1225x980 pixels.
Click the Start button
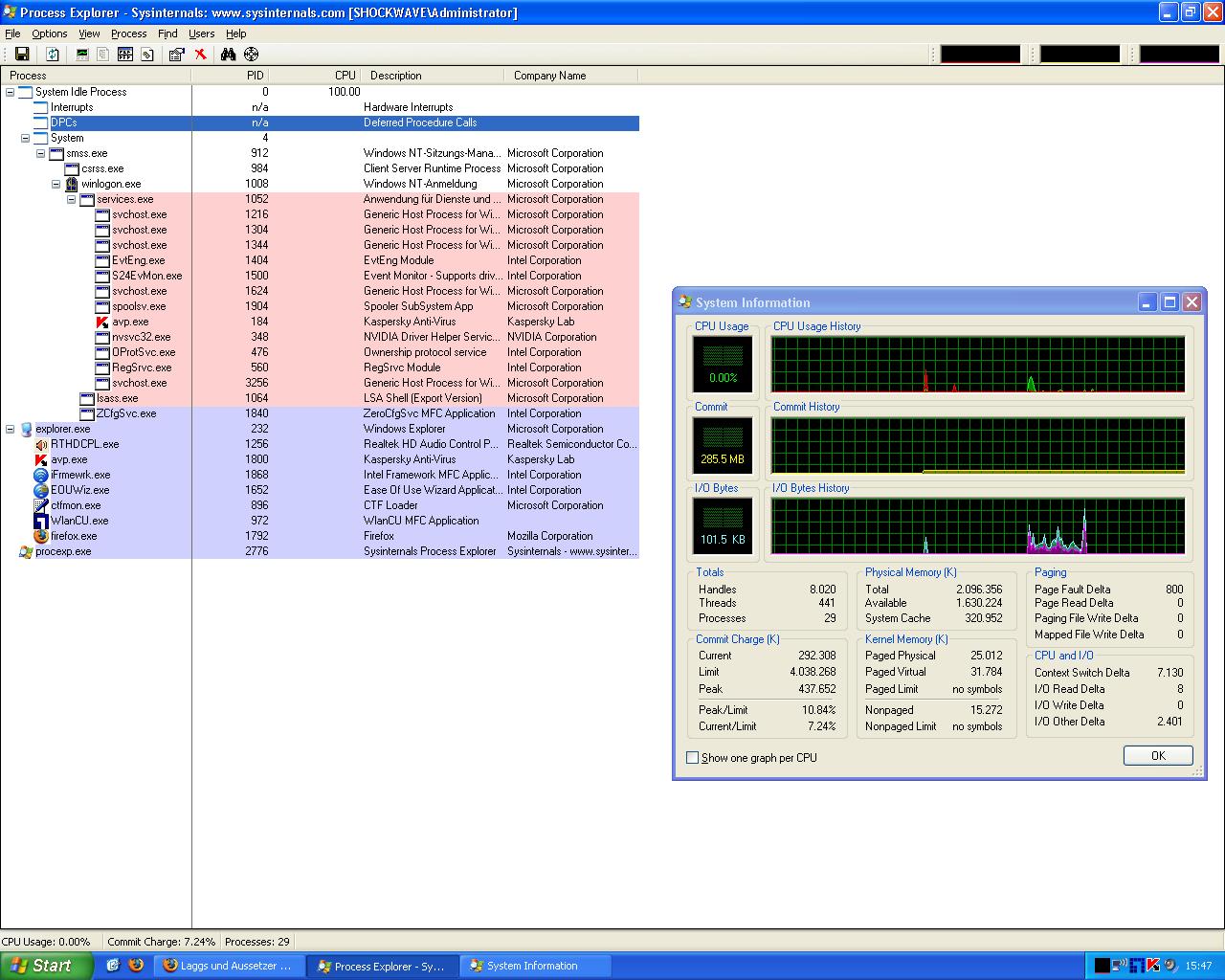click(47, 966)
